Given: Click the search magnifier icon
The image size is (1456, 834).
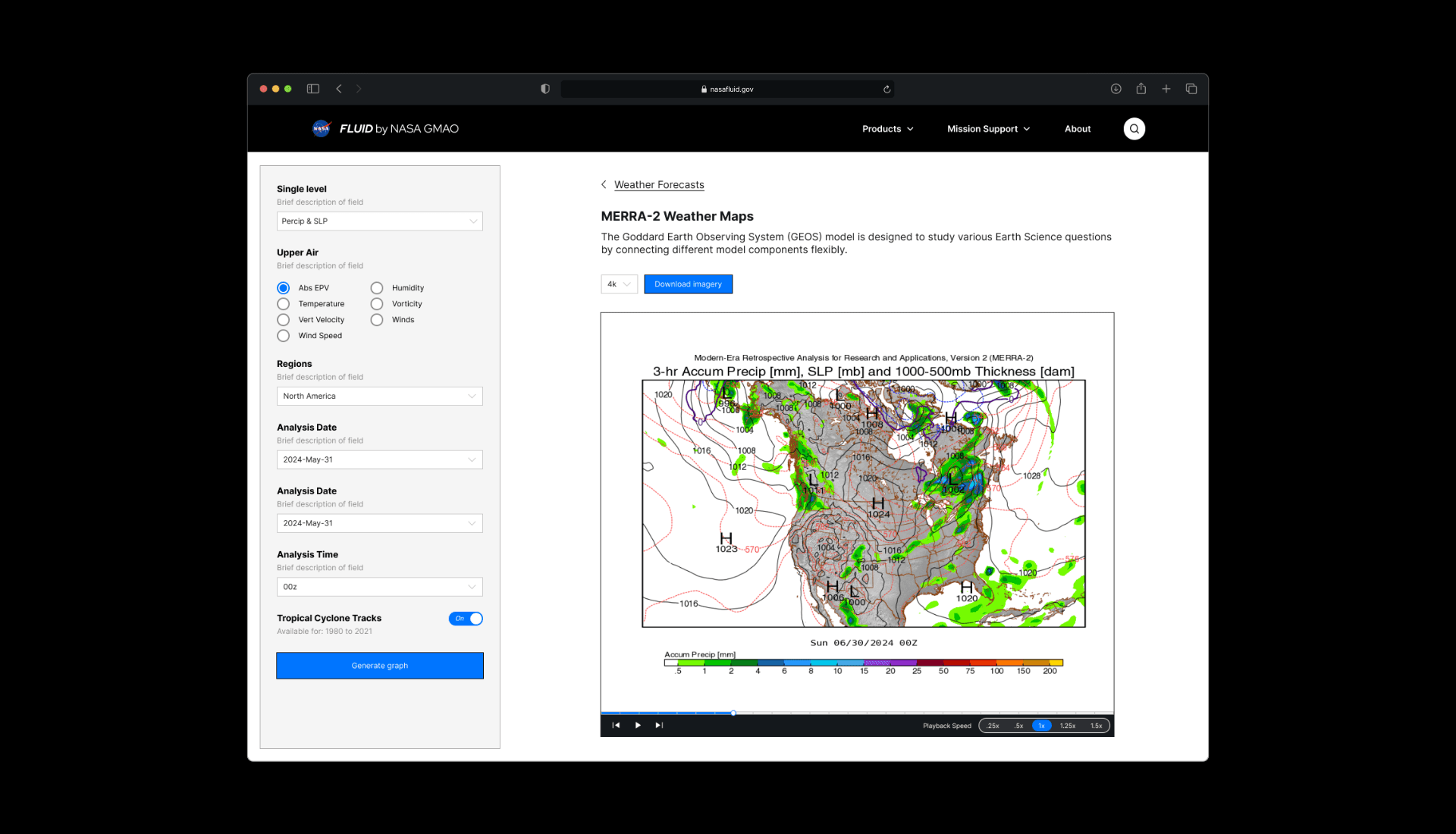Looking at the screenshot, I should point(1134,129).
